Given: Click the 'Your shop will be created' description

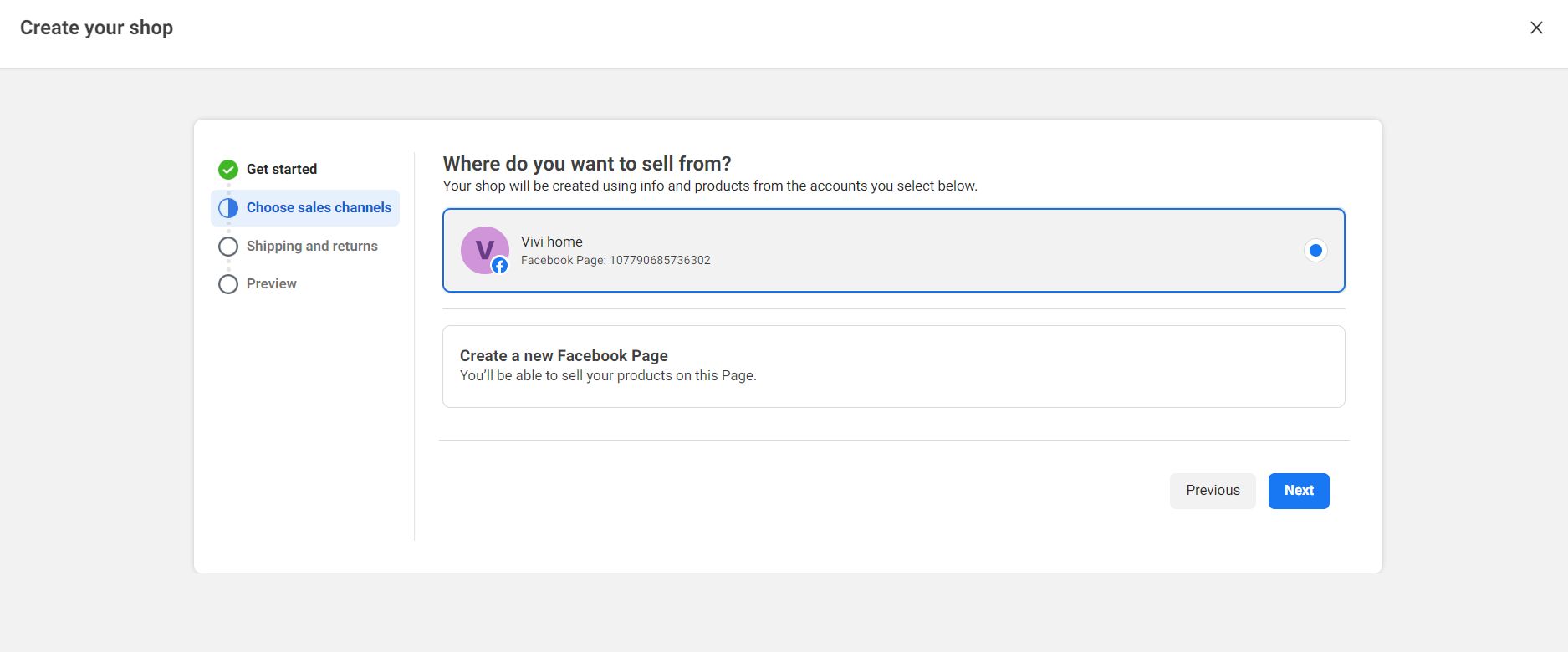Looking at the screenshot, I should point(710,186).
